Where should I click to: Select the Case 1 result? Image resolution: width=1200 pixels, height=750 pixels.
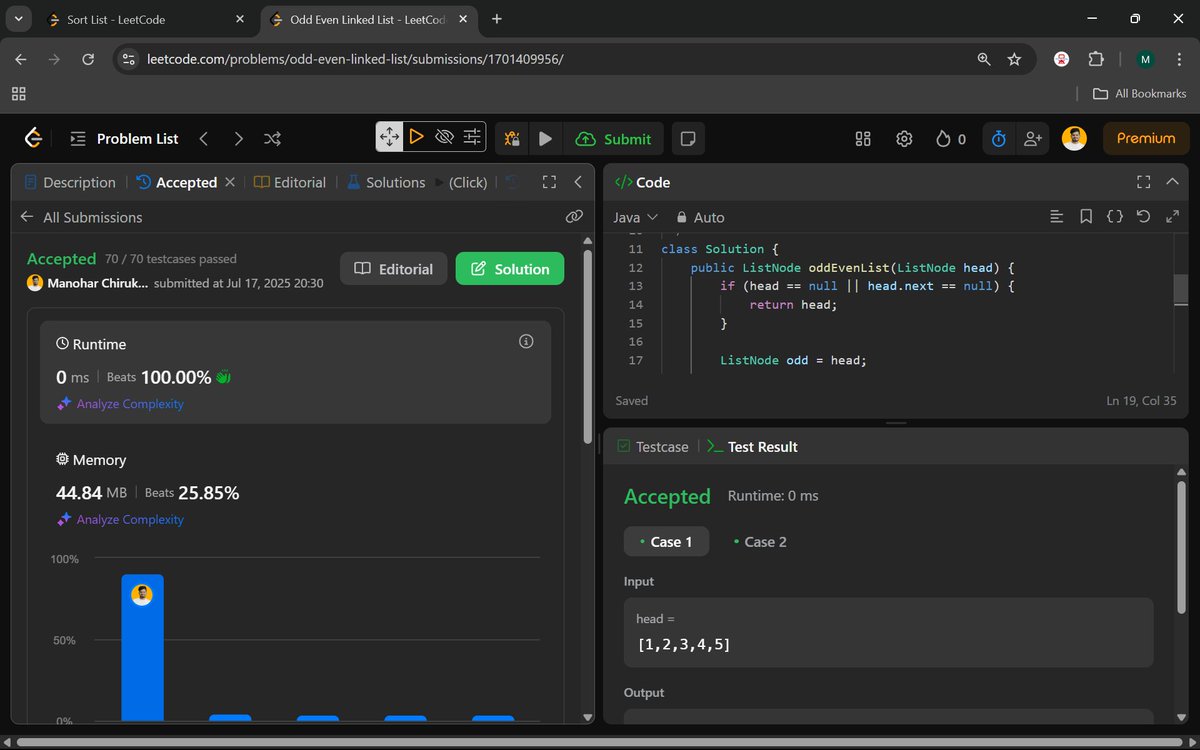pos(666,542)
